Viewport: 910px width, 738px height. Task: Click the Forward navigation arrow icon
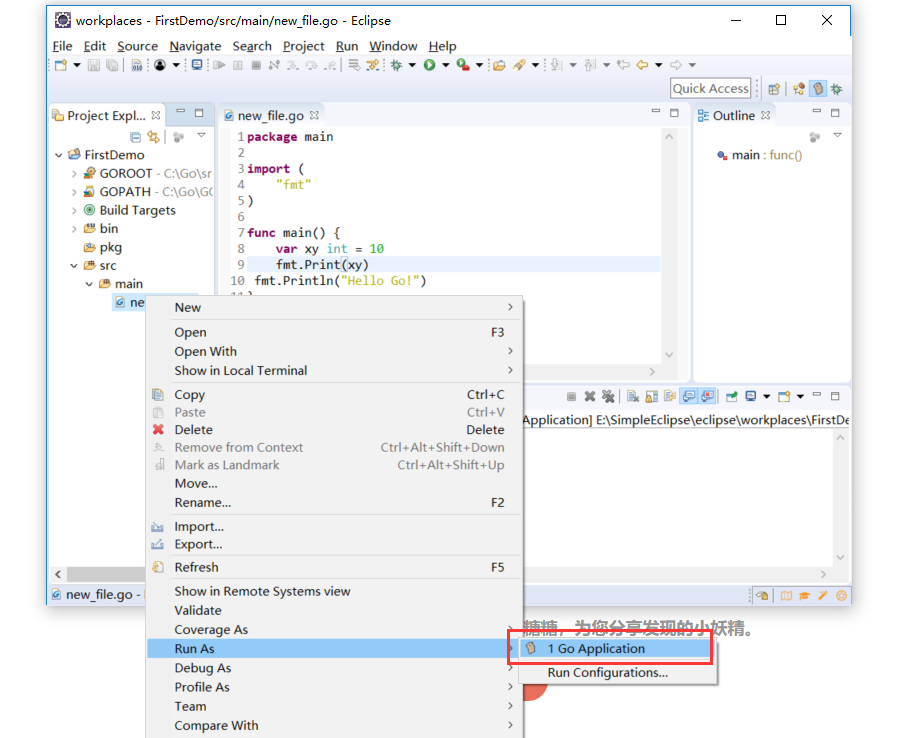[676, 65]
